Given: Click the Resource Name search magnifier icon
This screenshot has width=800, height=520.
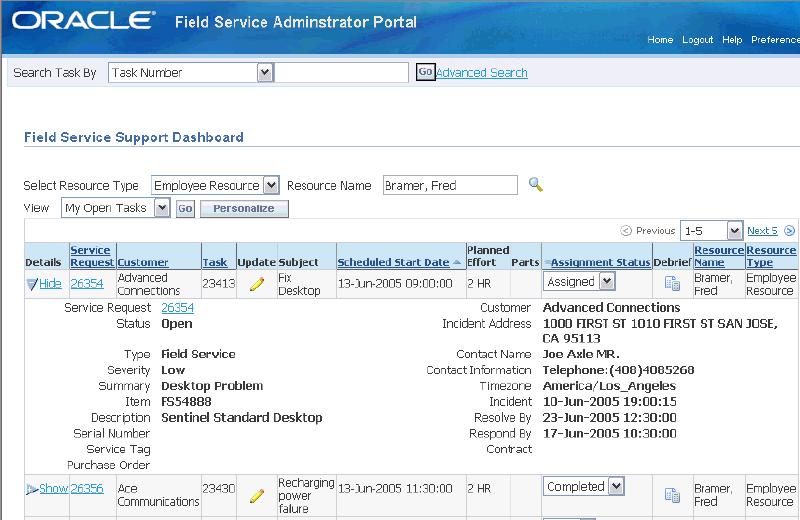Looking at the screenshot, I should [536, 185].
